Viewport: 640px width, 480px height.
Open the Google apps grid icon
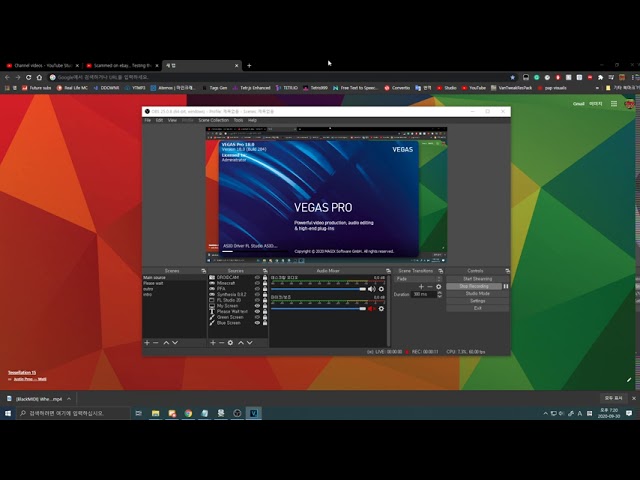click(x=614, y=104)
